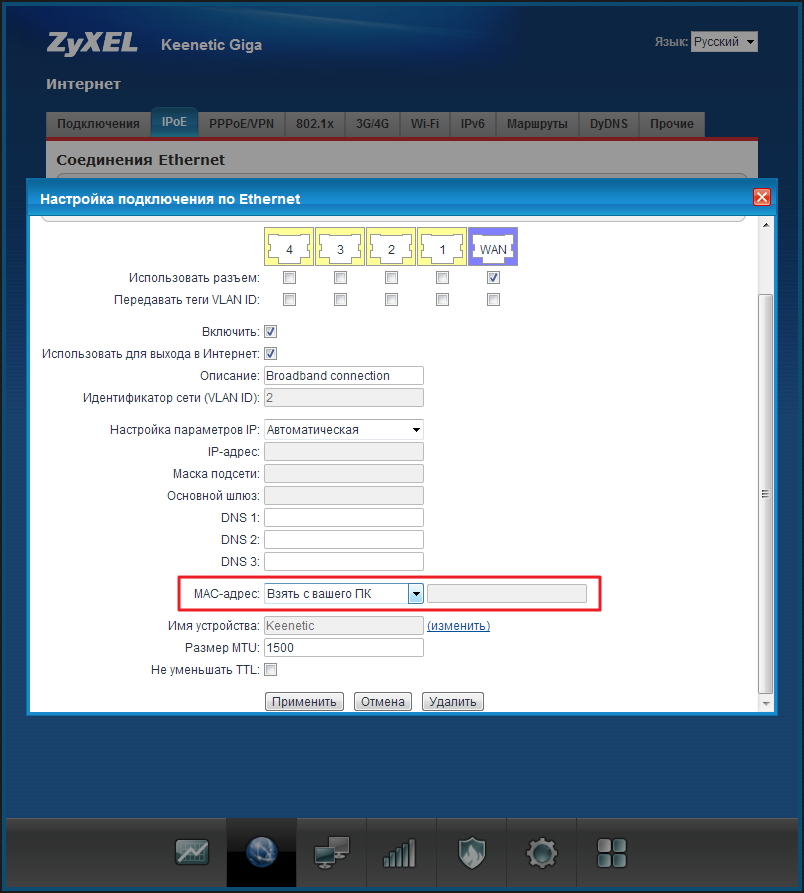Switch to the Wi-Fi tab

click(424, 124)
